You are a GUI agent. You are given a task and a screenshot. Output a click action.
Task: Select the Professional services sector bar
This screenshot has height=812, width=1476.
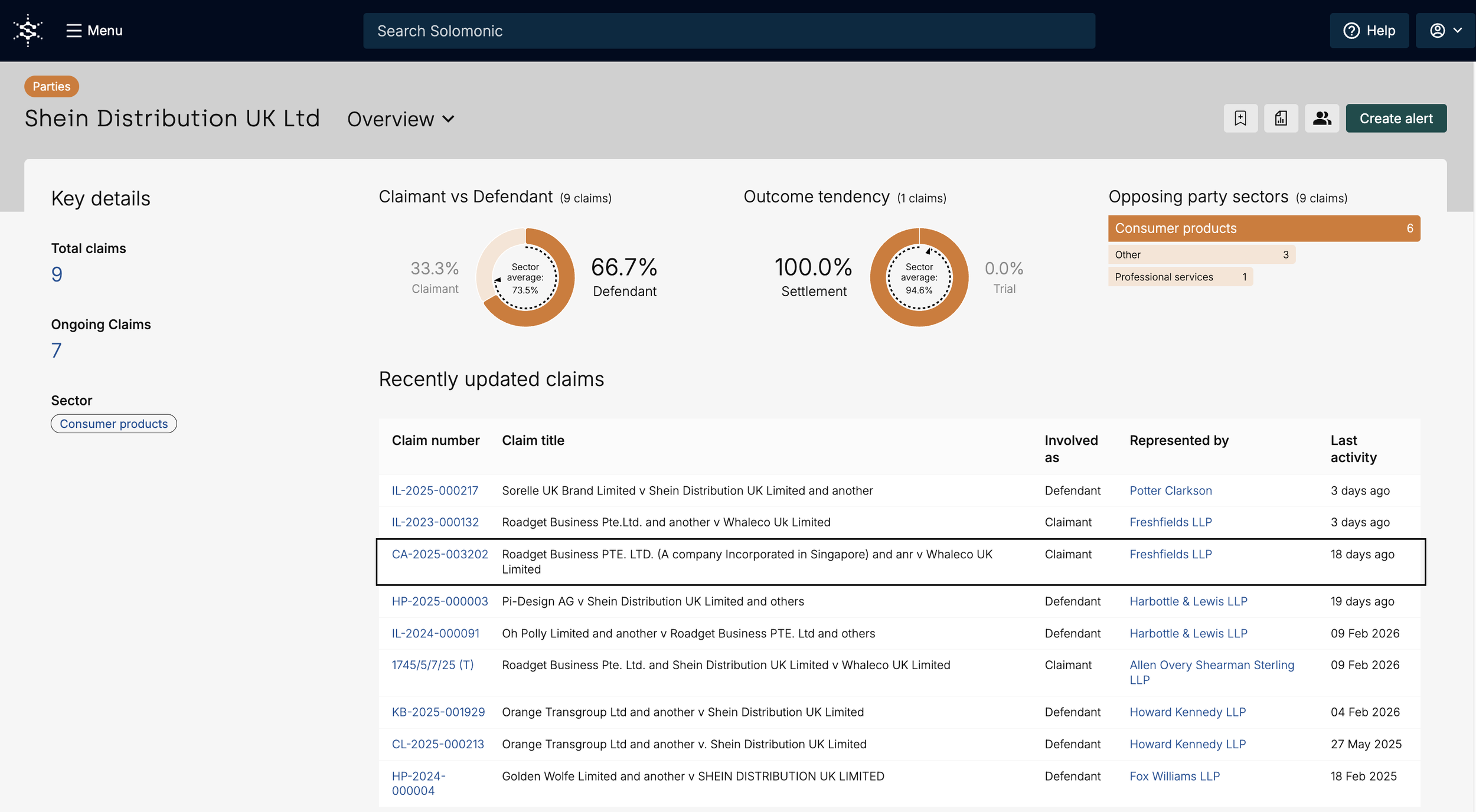coord(1180,277)
